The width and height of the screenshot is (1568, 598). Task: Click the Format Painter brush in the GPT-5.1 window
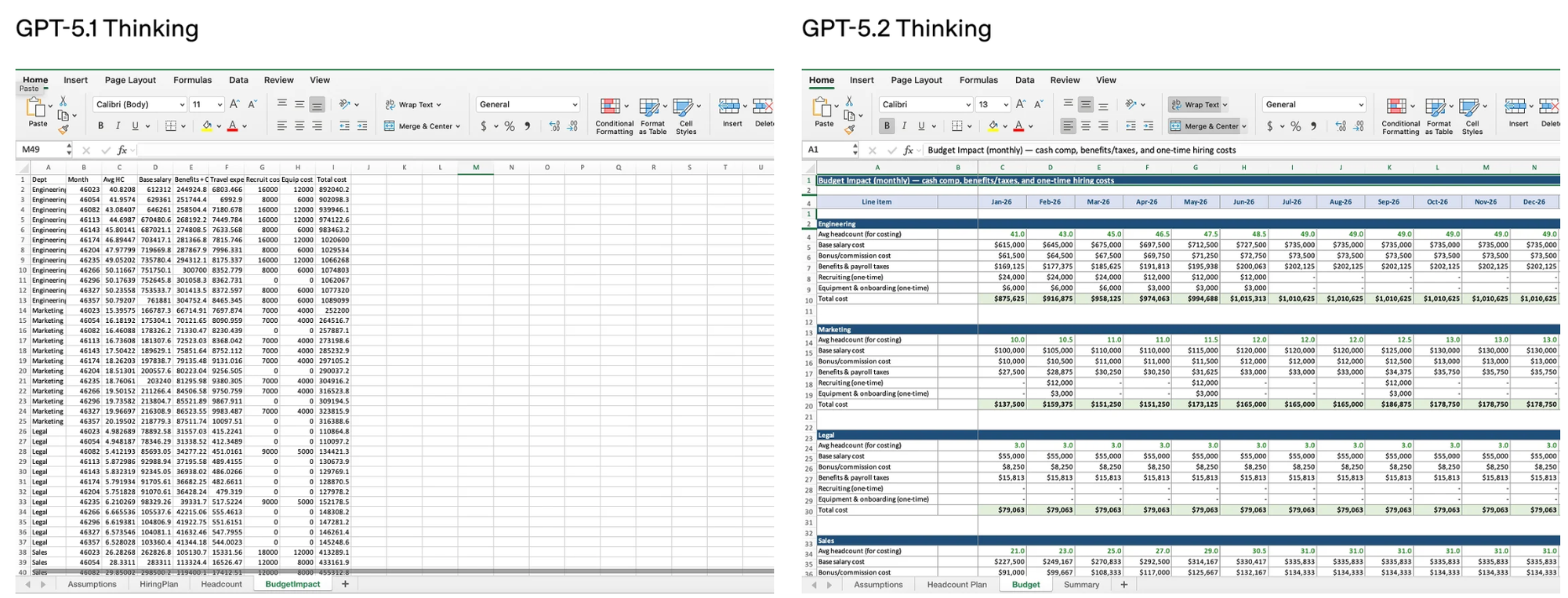(64, 129)
